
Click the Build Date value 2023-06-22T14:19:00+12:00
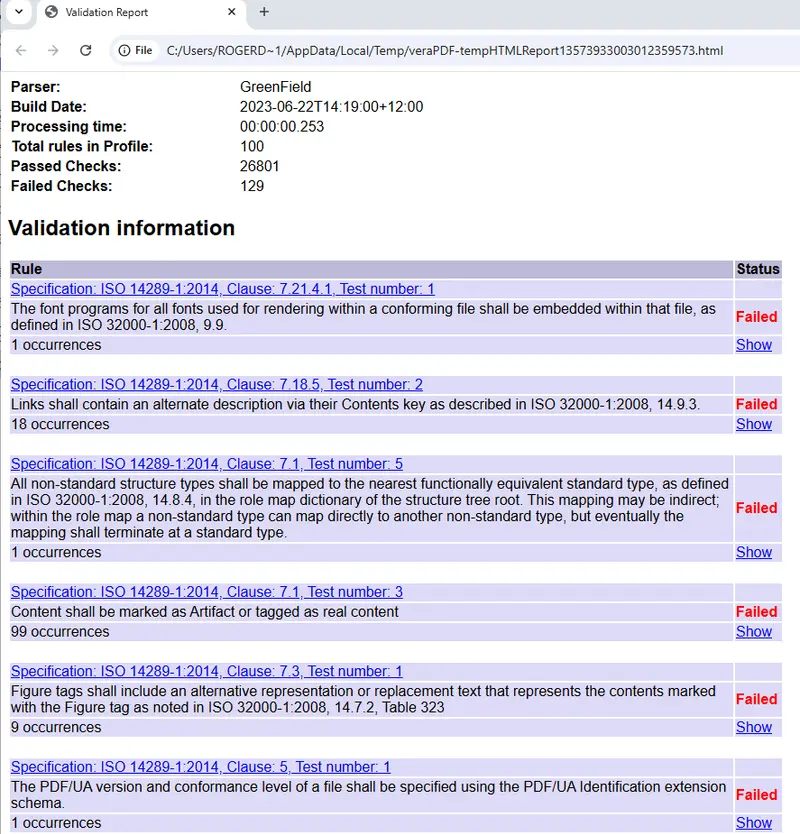click(x=331, y=107)
